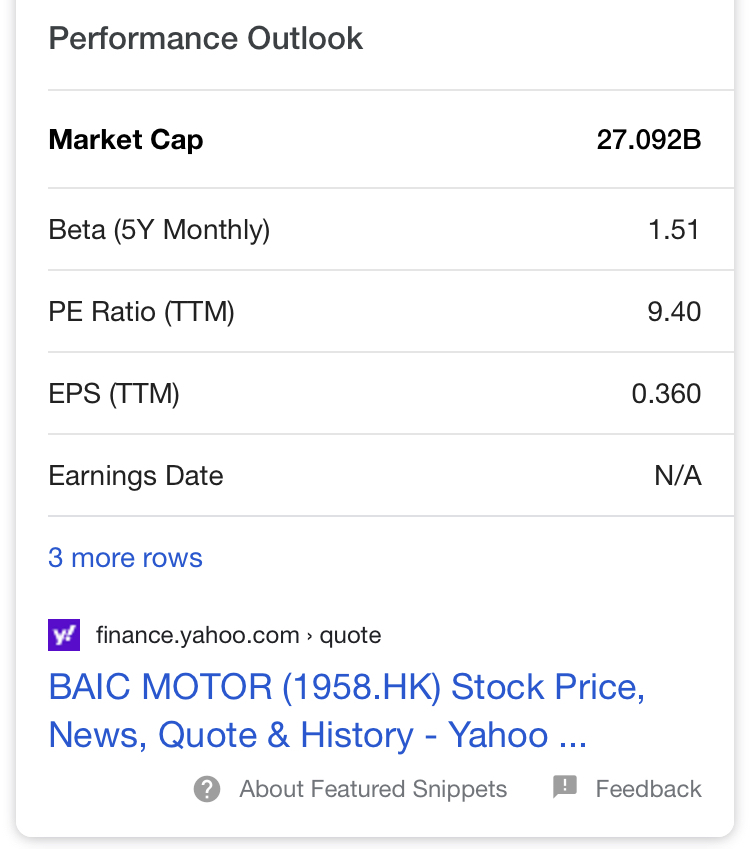Open the BAIC MOTOR Stock Price result link
Screen dimensions: 750x849
[x=346, y=711]
